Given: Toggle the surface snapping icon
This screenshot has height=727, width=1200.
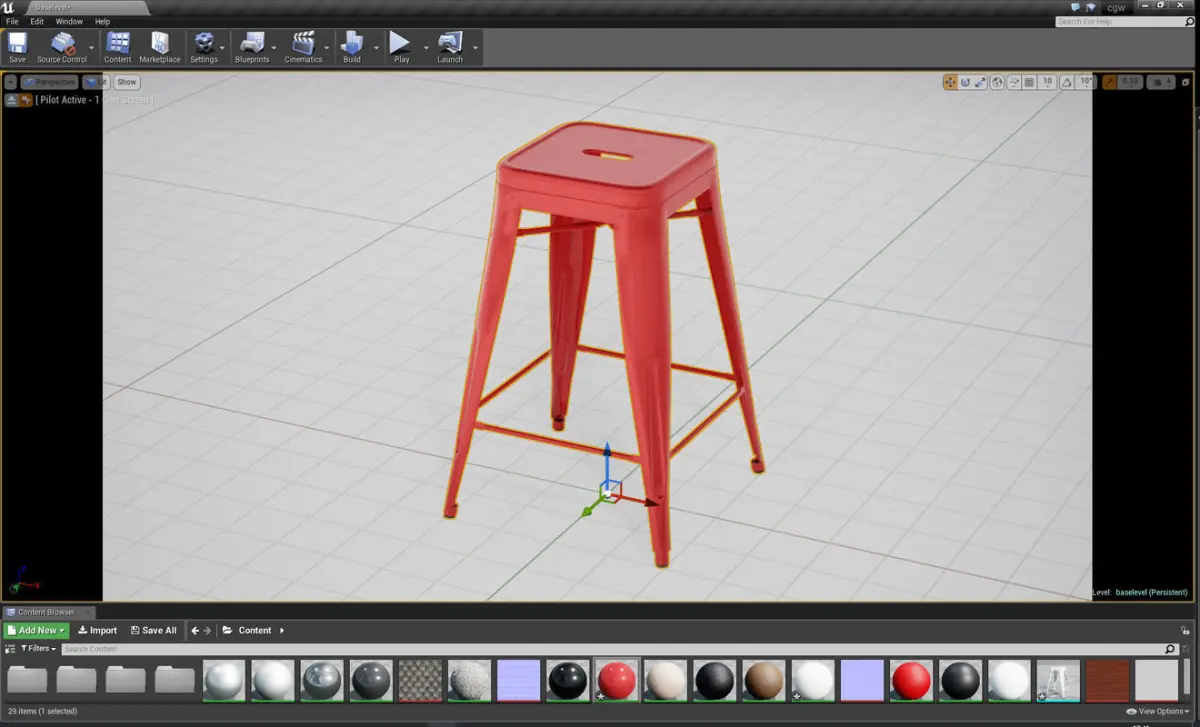Looking at the screenshot, I should point(1014,82).
